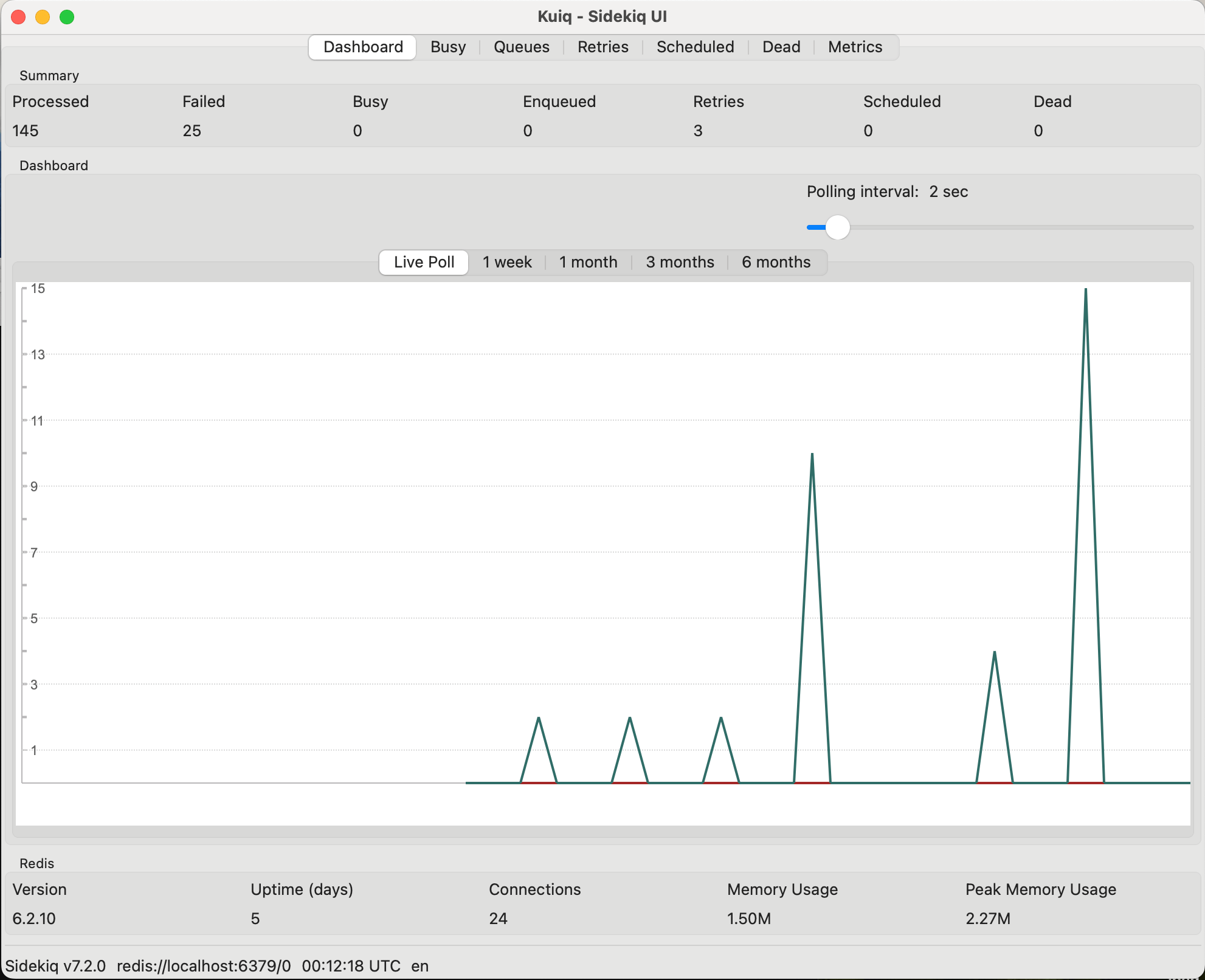This screenshot has width=1205, height=980.
Task: Open the Busy tab
Action: pyautogui.click(x=448, y=47)
